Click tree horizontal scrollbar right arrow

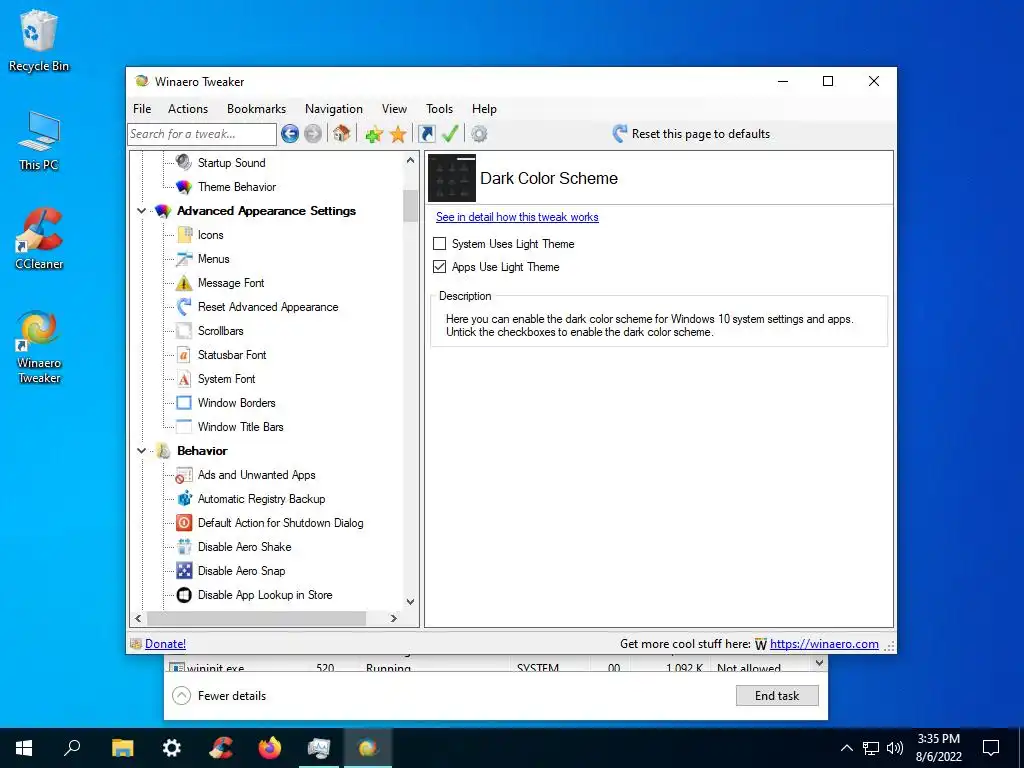(x=393, y=618)
